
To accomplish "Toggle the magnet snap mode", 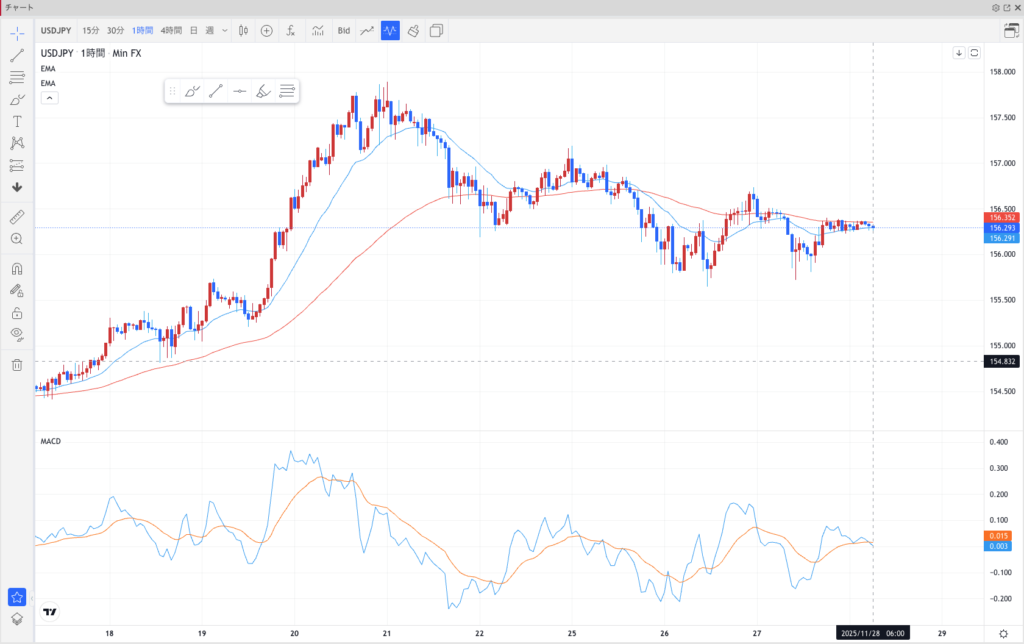I will (17, 268).
